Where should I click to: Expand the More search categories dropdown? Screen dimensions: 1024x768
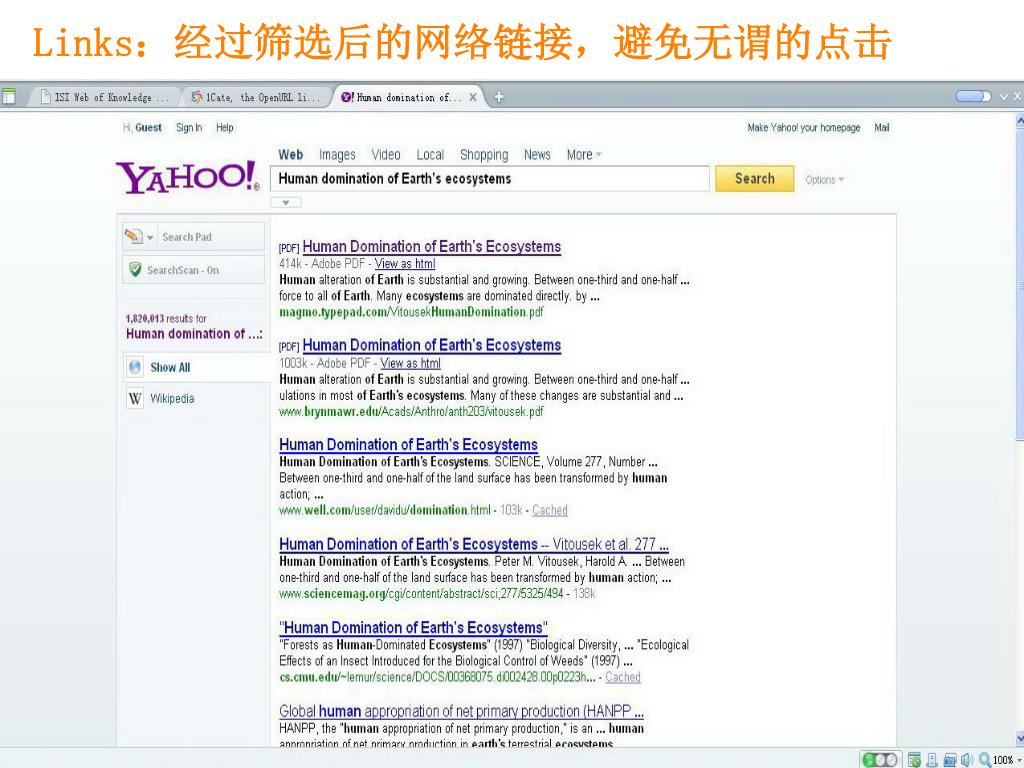point(584,155)
